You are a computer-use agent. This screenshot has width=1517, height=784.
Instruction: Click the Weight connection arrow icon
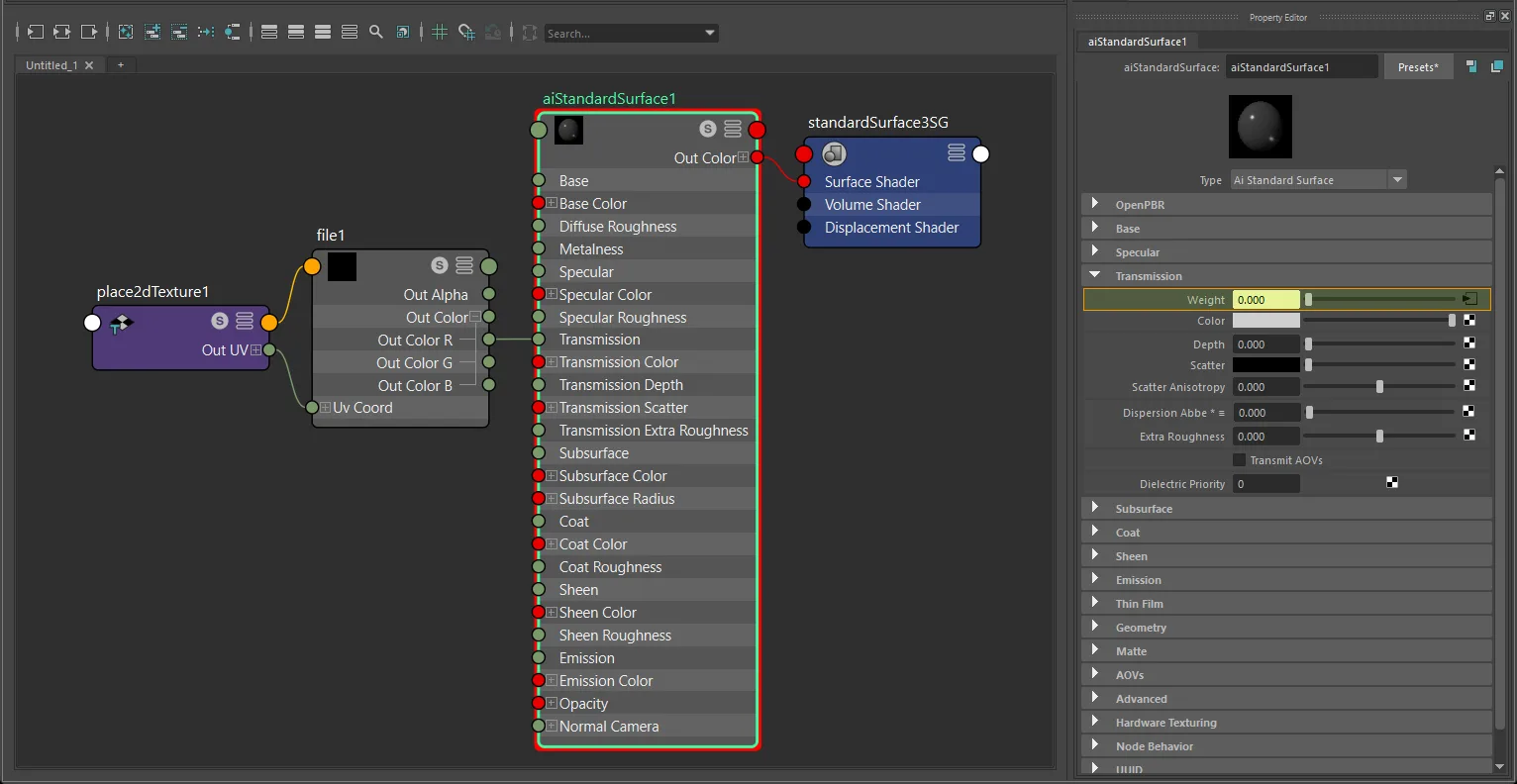[1469, 299]
